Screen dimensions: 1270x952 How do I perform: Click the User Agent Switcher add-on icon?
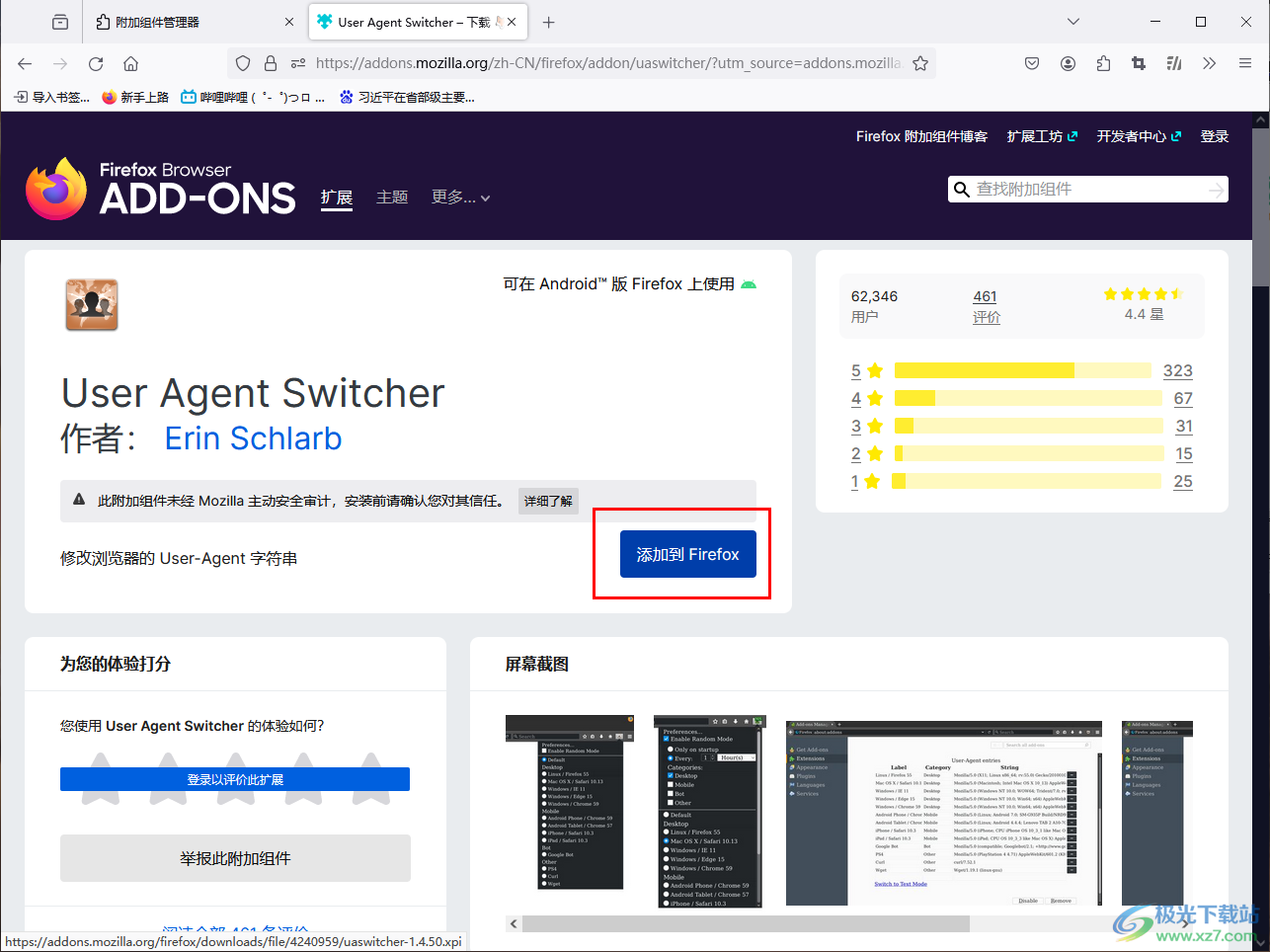pos(92,304)
